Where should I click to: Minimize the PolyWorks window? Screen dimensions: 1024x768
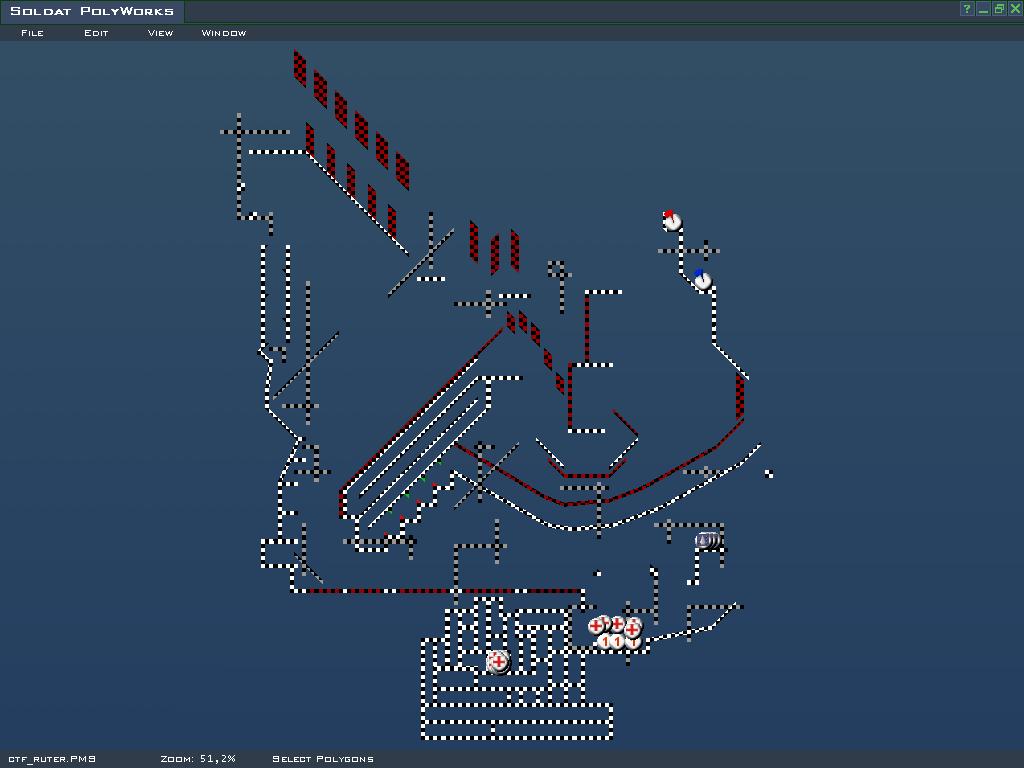(983, 9)
